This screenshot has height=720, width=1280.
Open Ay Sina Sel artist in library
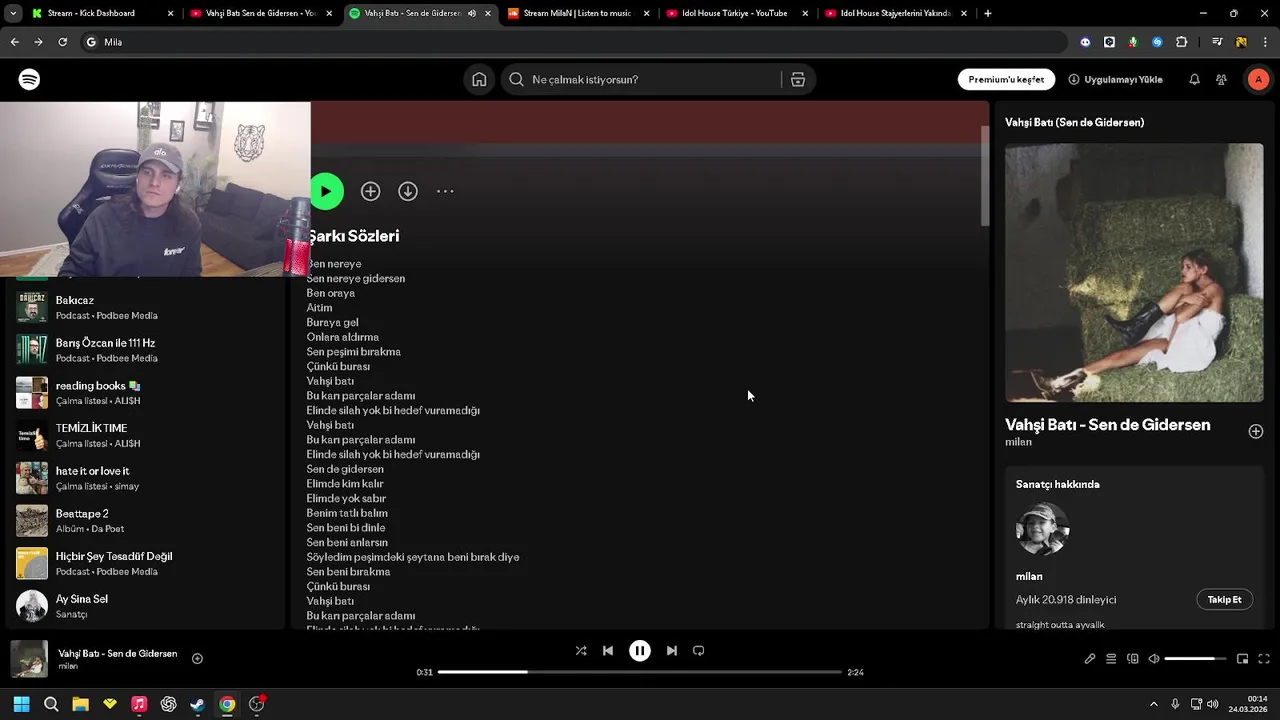[143, 606]
